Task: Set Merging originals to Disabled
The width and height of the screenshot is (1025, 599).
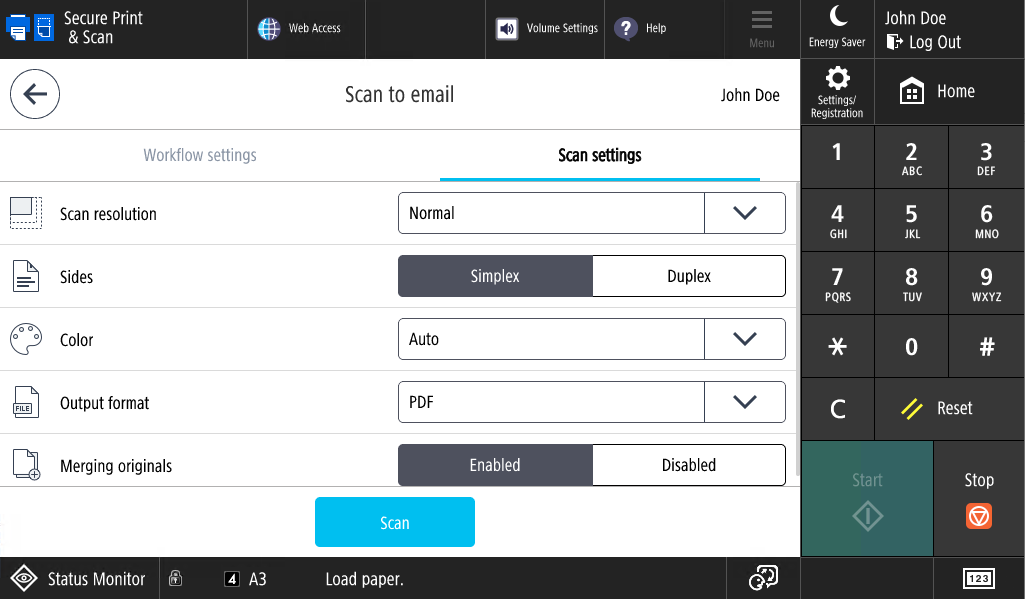Action: [689, 465]
